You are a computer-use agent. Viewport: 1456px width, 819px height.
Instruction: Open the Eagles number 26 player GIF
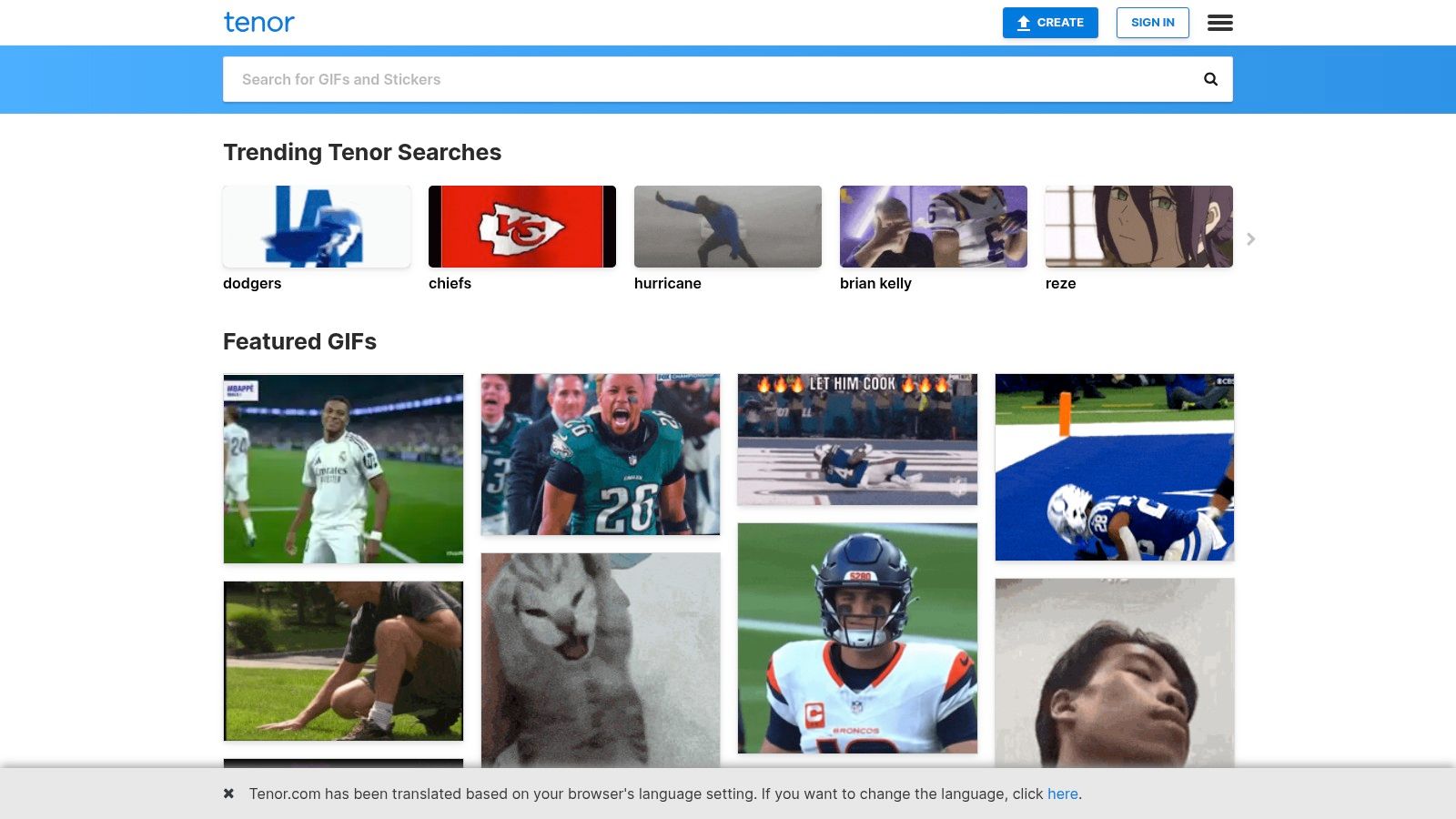click(x=601, y=454)
